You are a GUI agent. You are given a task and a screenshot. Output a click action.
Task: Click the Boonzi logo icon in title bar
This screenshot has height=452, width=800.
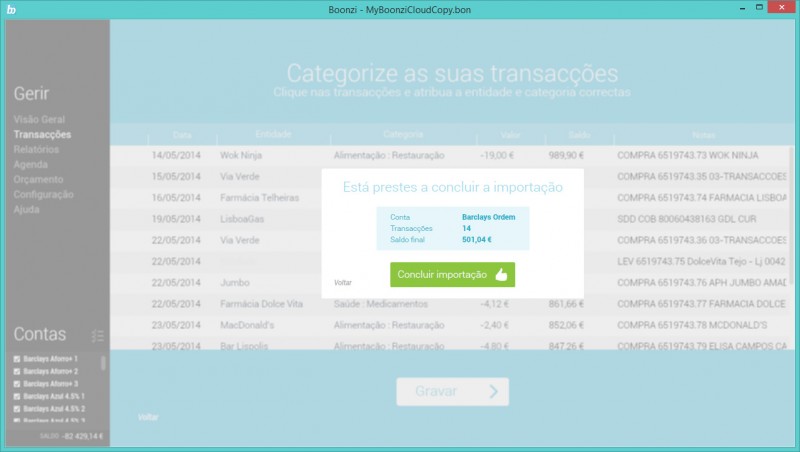click(x=10, y=9)
